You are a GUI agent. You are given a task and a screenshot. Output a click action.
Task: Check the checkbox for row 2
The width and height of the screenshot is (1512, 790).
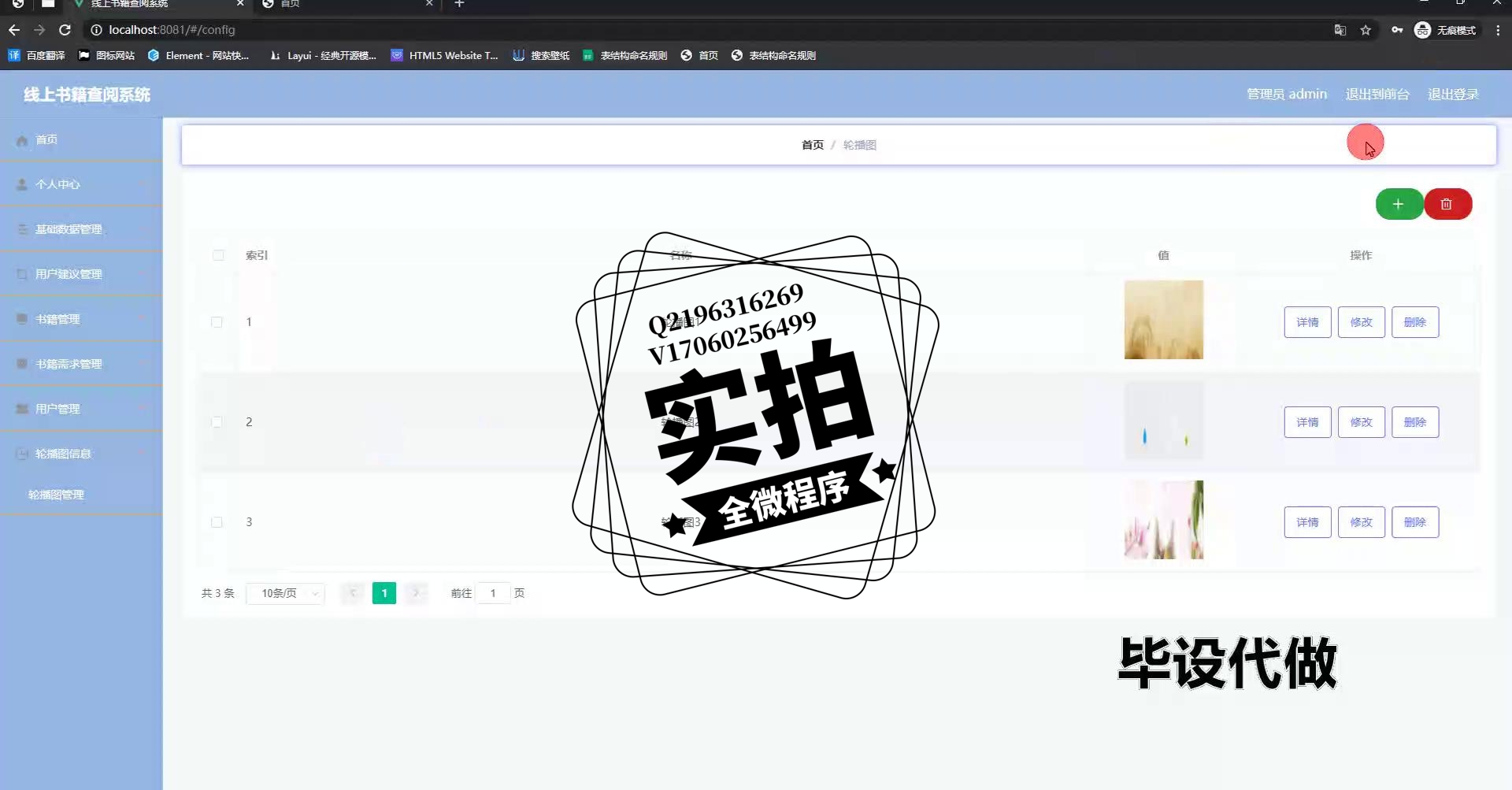click(x=217, y=422)
